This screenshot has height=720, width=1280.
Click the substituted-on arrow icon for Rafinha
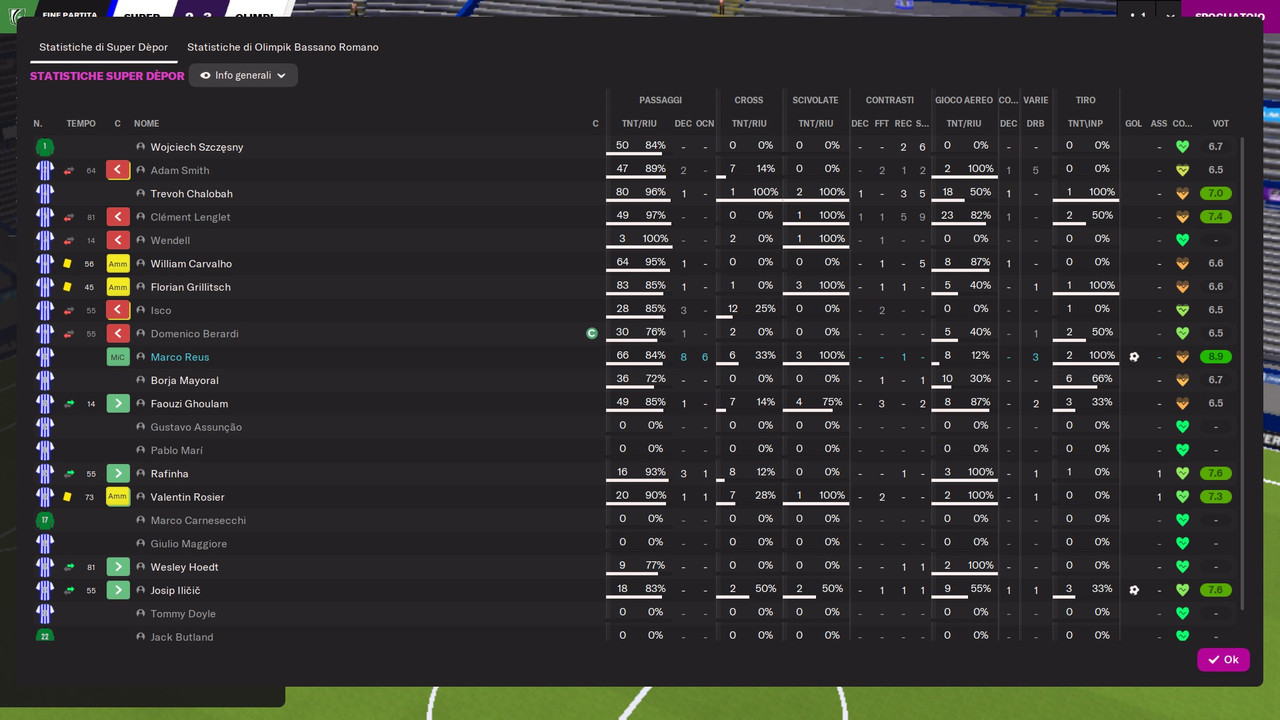click(119, 474)
